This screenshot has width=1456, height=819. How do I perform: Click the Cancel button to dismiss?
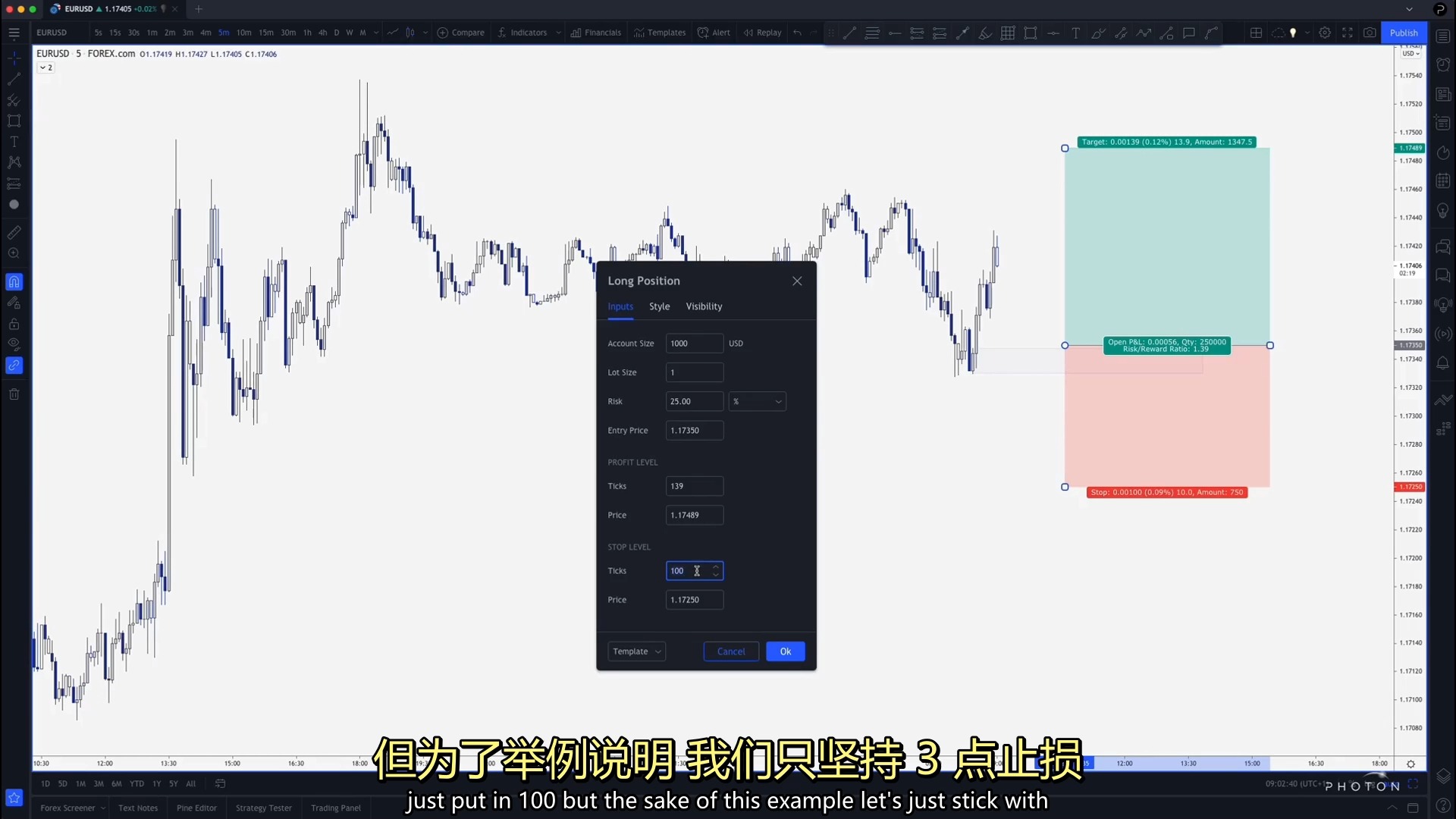point(732,651)
